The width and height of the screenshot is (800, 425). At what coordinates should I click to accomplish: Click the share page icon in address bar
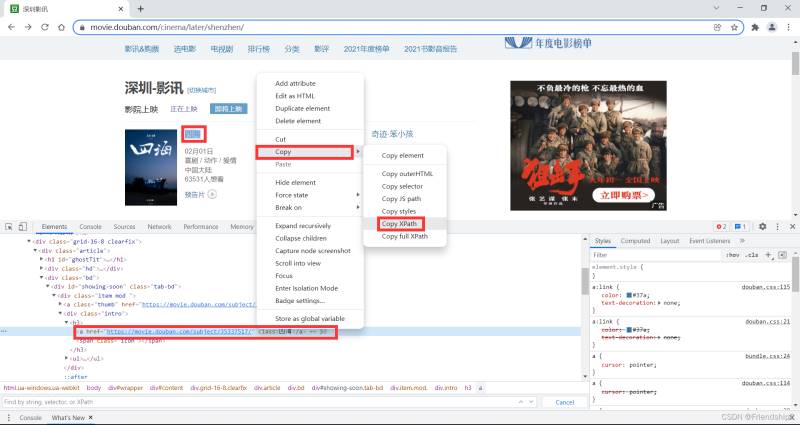coord(718,27)
